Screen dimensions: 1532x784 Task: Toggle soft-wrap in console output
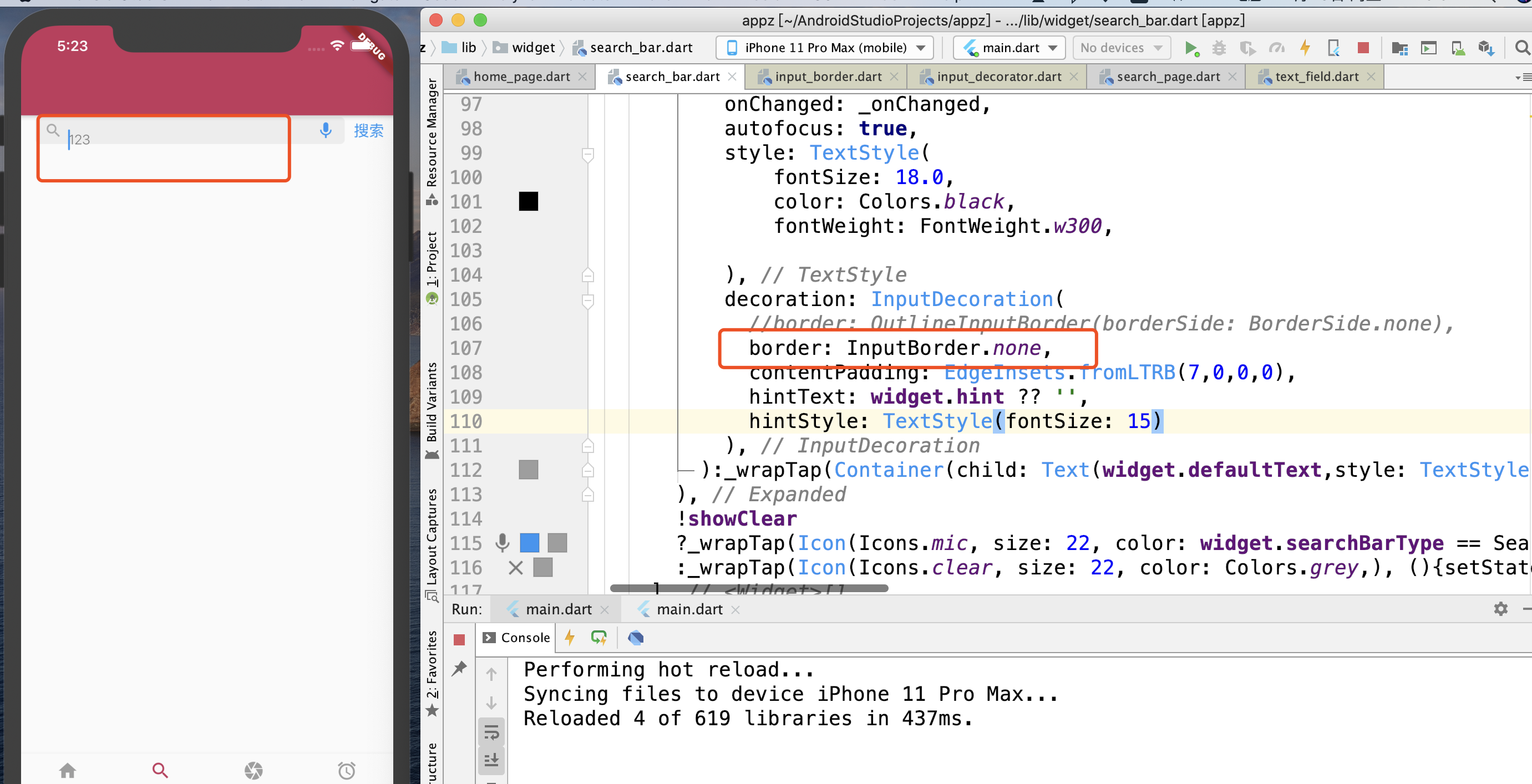491,733
